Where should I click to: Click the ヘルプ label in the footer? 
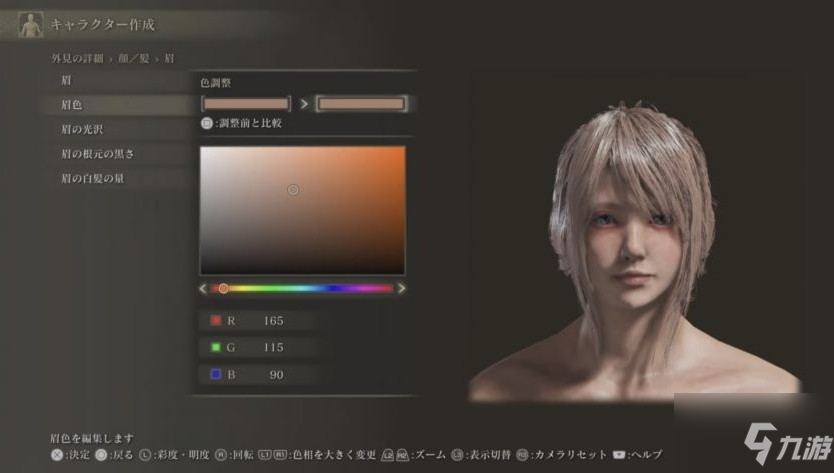click(645, 455)
